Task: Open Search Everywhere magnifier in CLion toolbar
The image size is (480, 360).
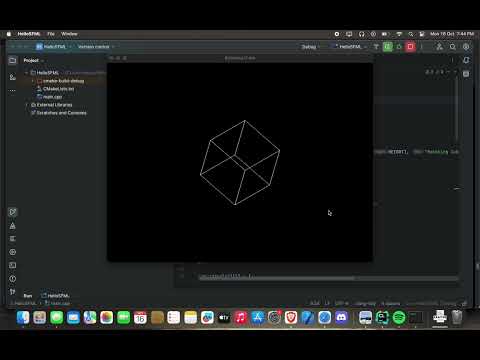Action: (x=453, y=47)
